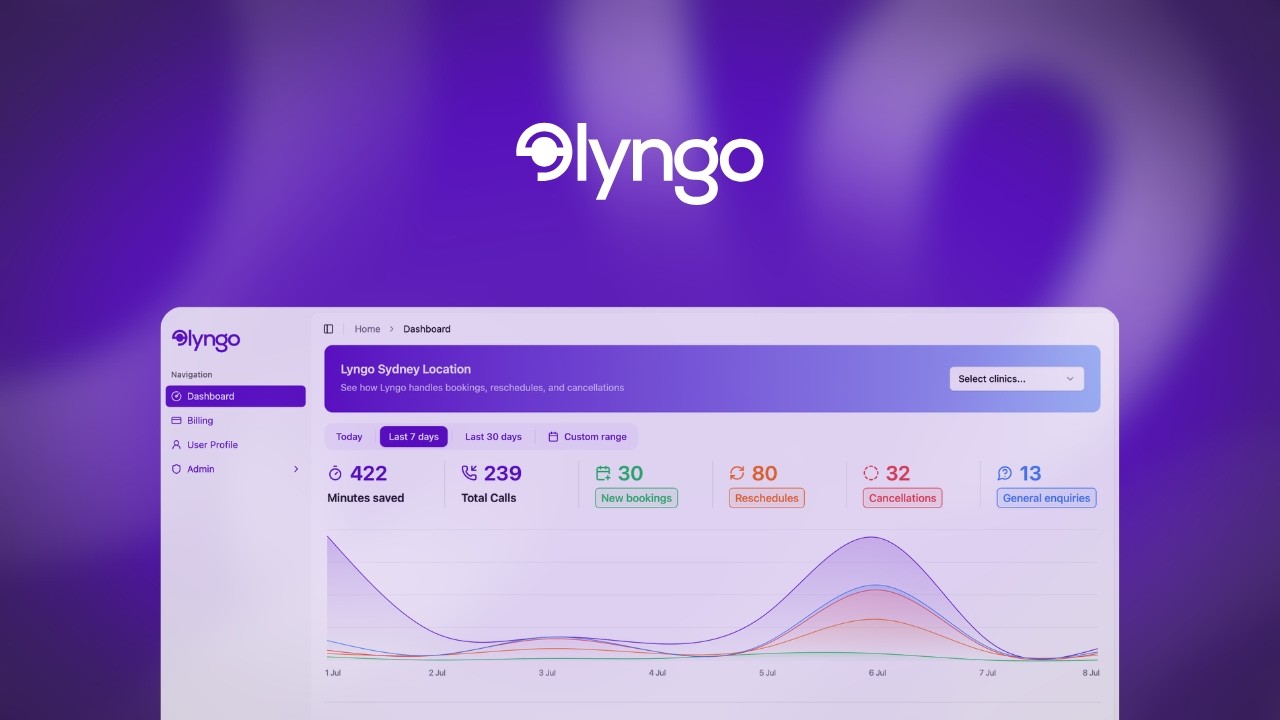Click the User Profile person icon
The width and height of the screenshot is (1280, 720).
(177, 445)
